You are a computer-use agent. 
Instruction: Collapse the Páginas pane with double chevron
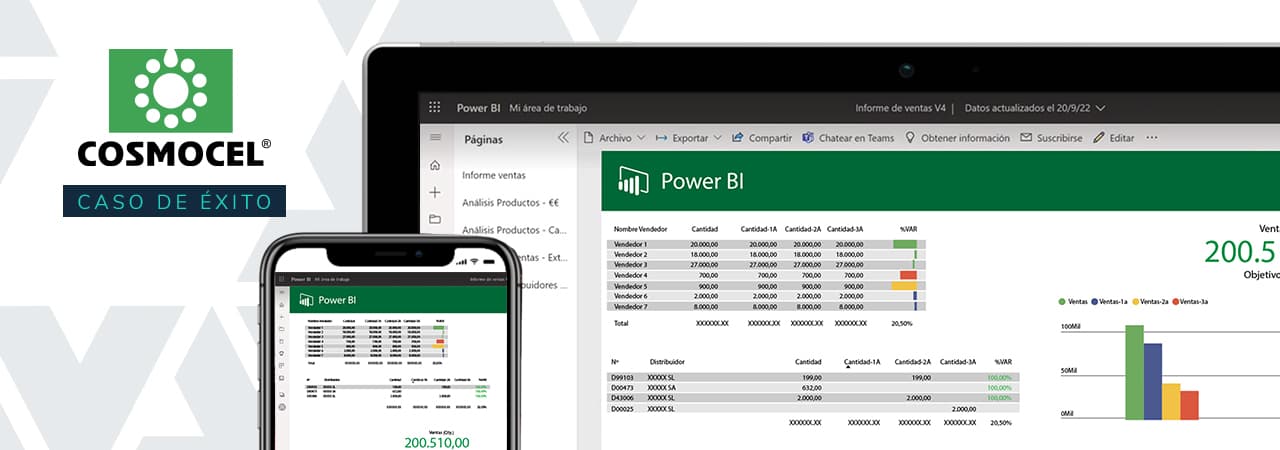coord(563,138)
